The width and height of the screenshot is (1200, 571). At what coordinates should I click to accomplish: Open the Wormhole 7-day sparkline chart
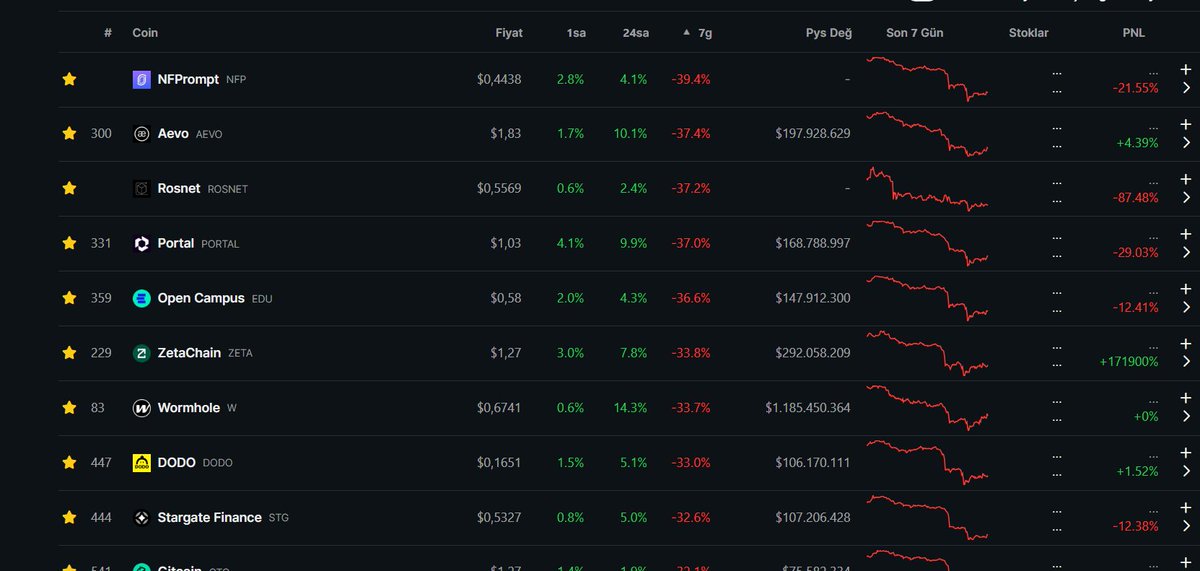[x=927, y=408]
